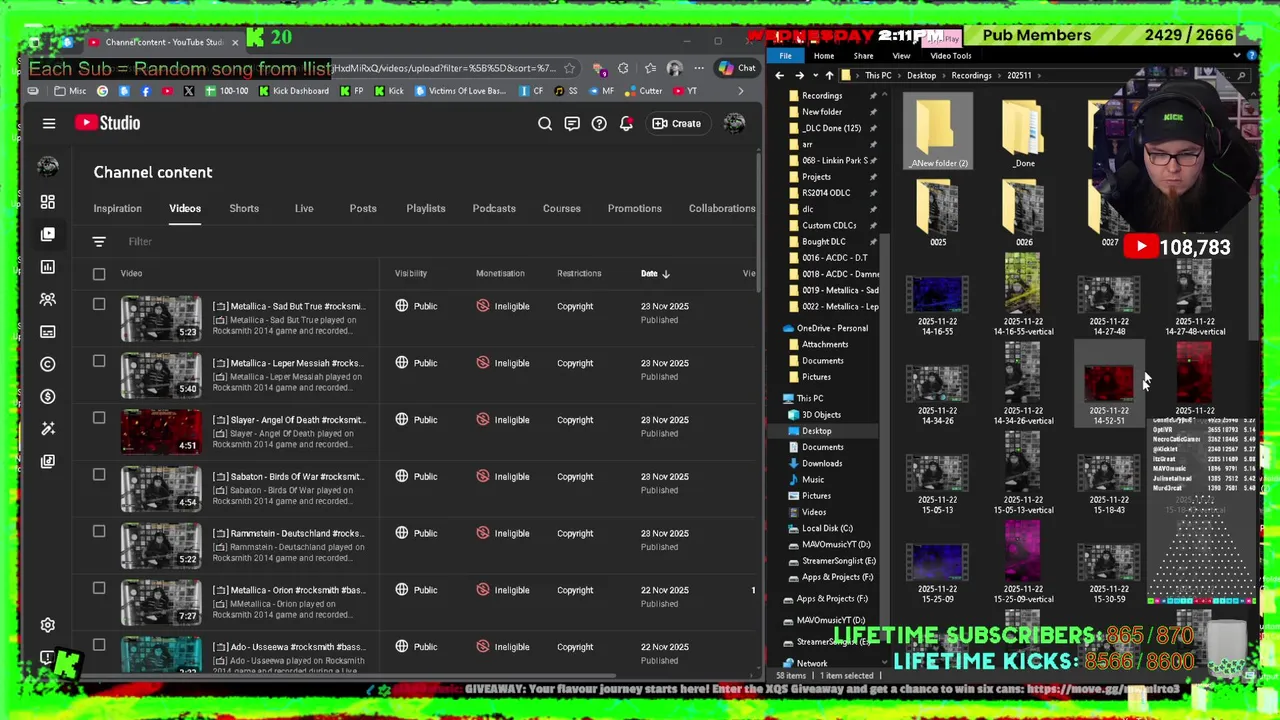Click File Explorer up-one-level arrow
Screen dimensions: 1280x720
pyautogui.click(x=829, y=75)
